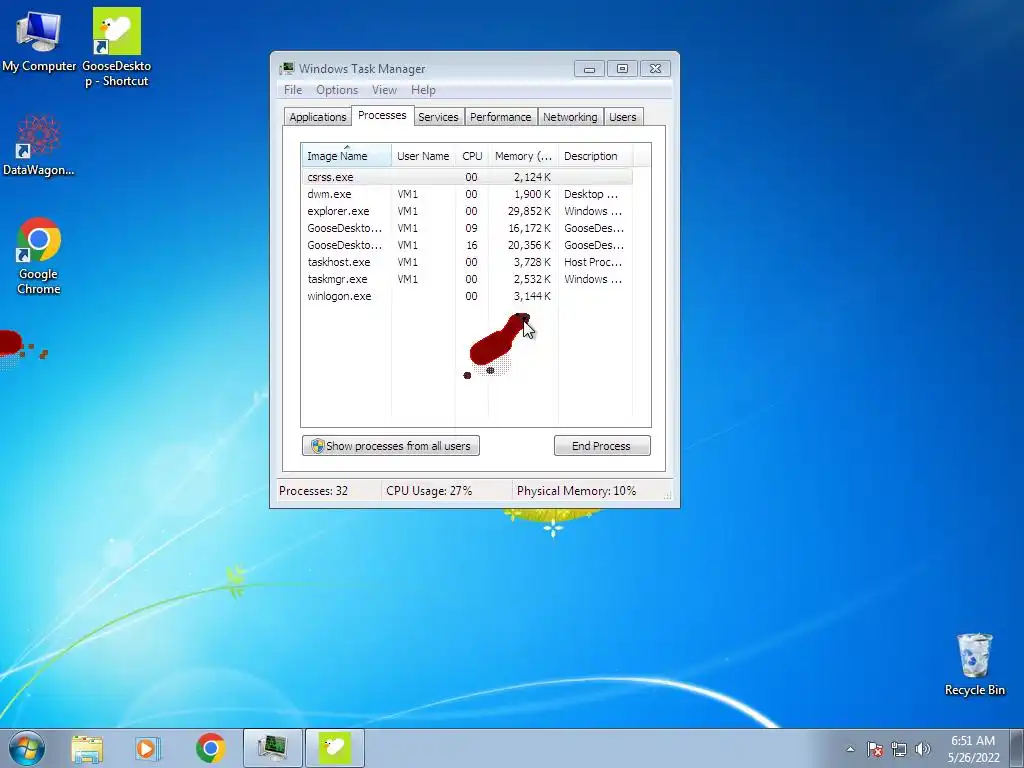Select the Recycle Bin desktop icon

[x=974, y=664]
